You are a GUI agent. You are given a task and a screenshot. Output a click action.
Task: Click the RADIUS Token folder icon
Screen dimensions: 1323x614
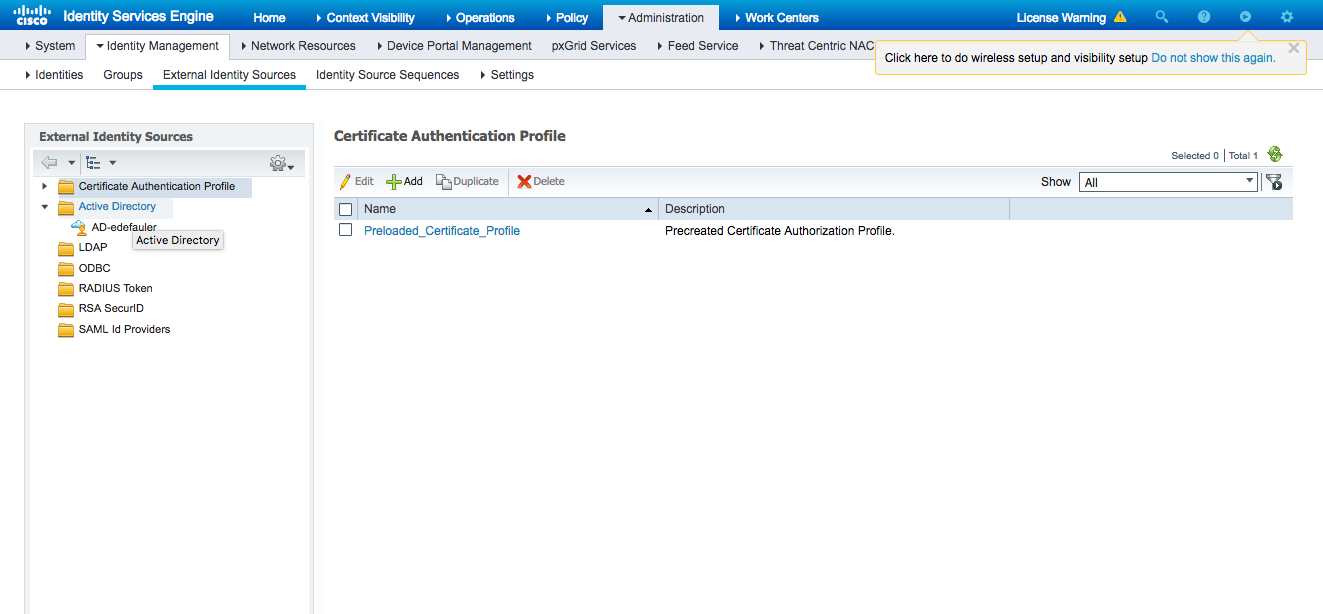66,289
